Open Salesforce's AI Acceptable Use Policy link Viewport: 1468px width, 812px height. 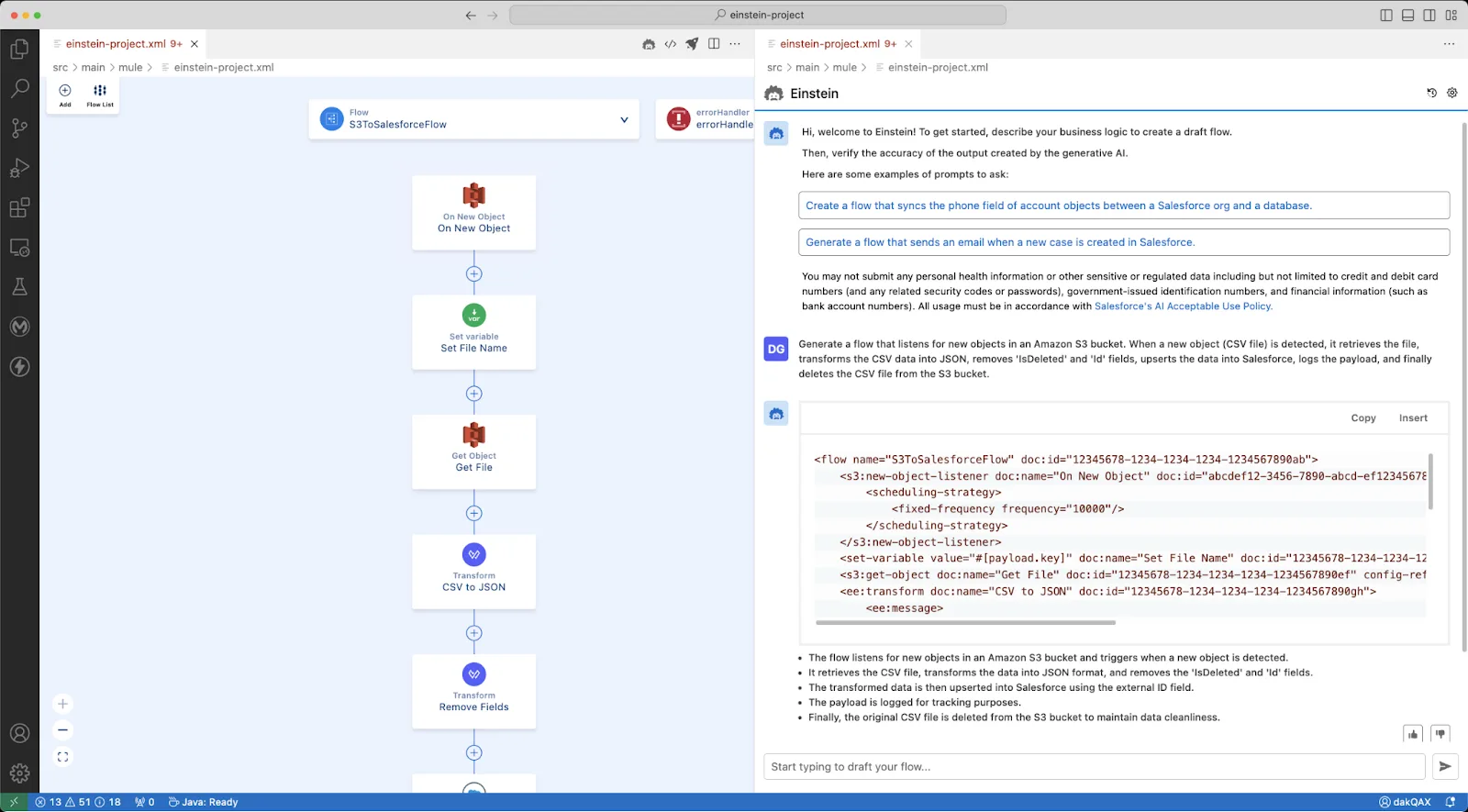[1183, 306]
